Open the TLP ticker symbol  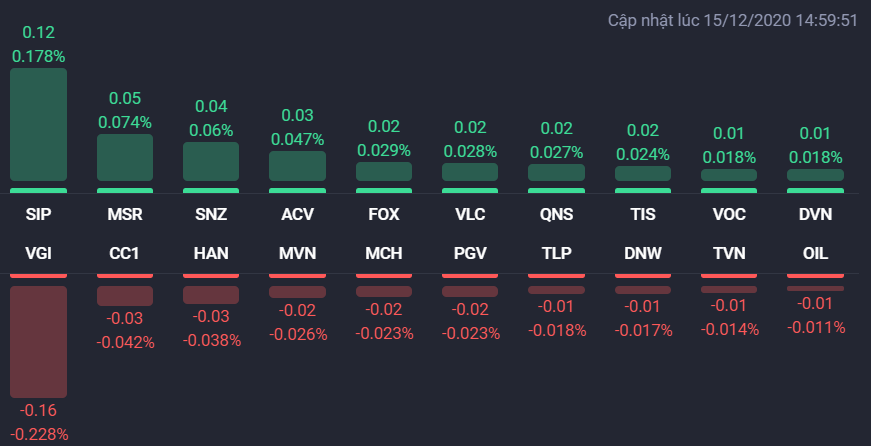[556, 253]
